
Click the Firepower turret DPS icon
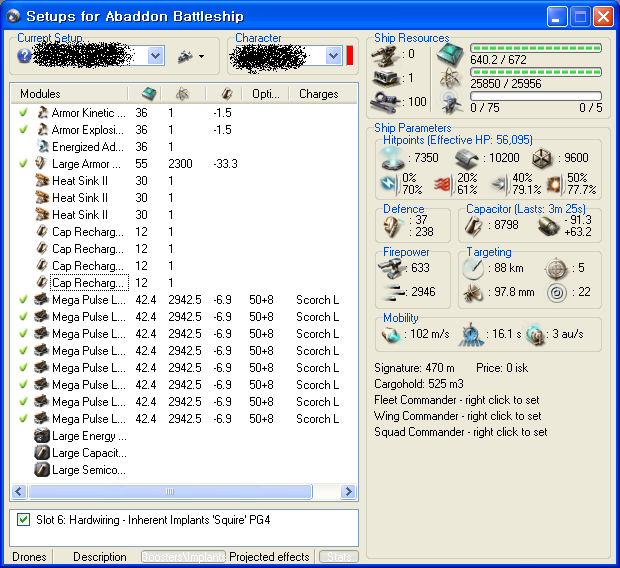pyautogui.click(x=392, y=268)
